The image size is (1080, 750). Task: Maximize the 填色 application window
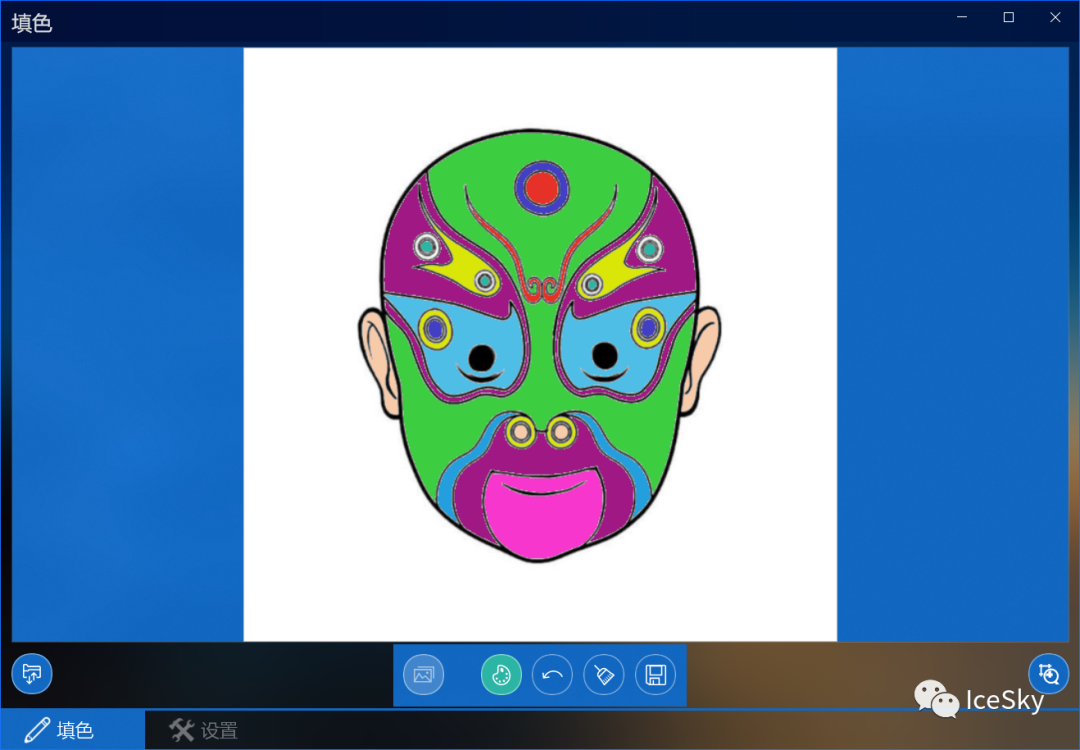pos(1008,17)
